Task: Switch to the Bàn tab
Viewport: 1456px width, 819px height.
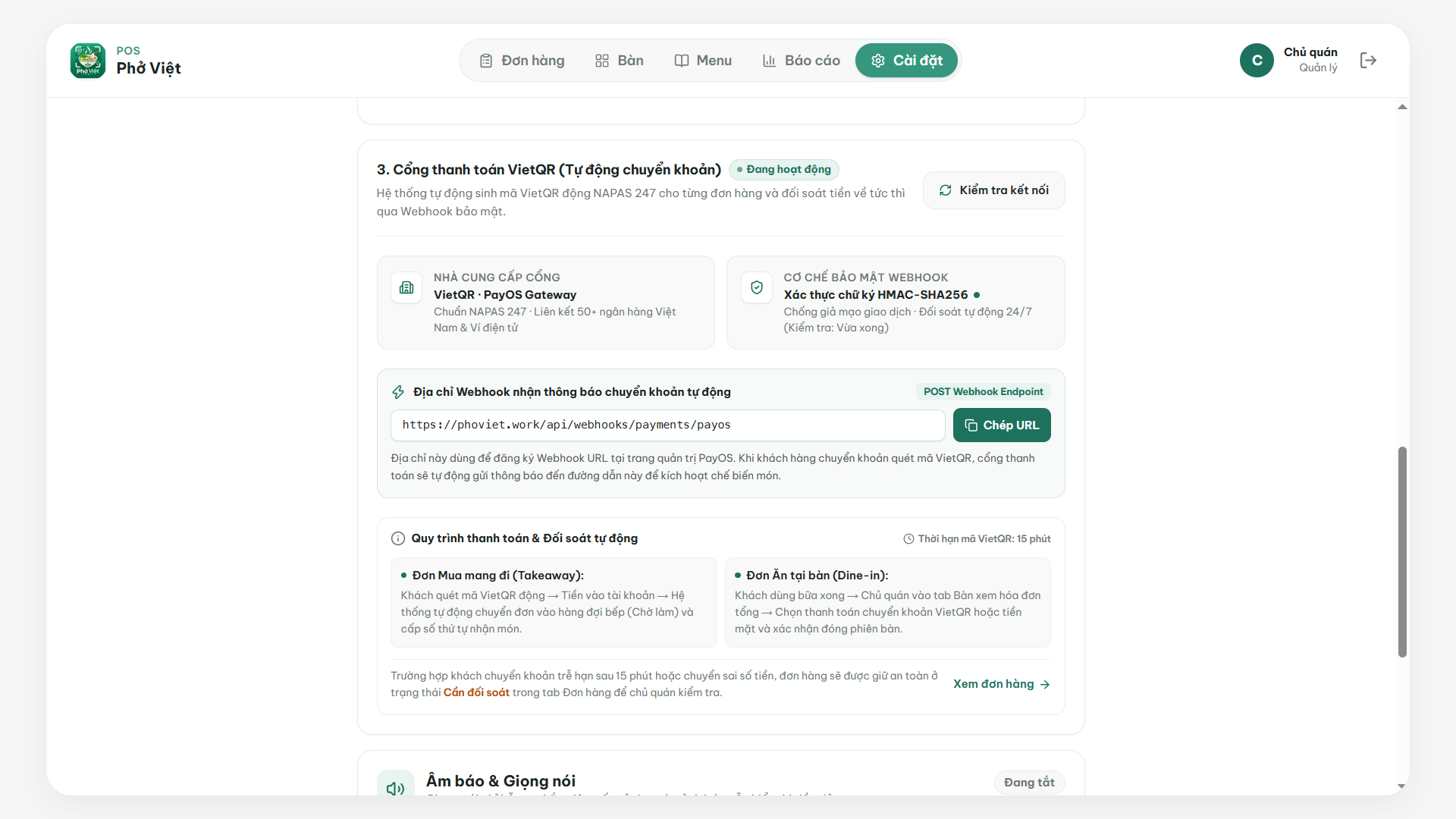Action: tap(620, 61)
